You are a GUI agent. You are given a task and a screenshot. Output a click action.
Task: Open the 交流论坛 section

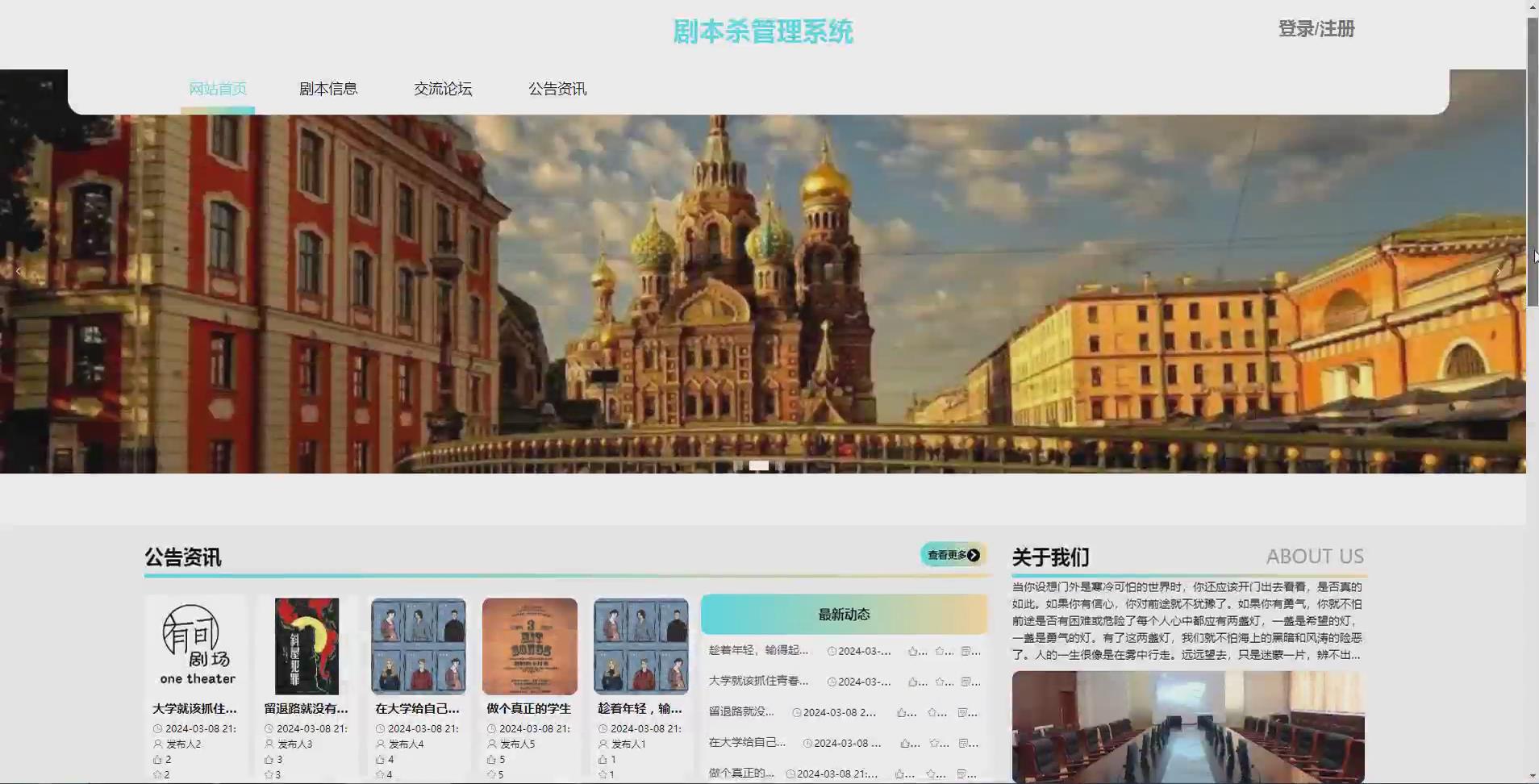[442, 89]
